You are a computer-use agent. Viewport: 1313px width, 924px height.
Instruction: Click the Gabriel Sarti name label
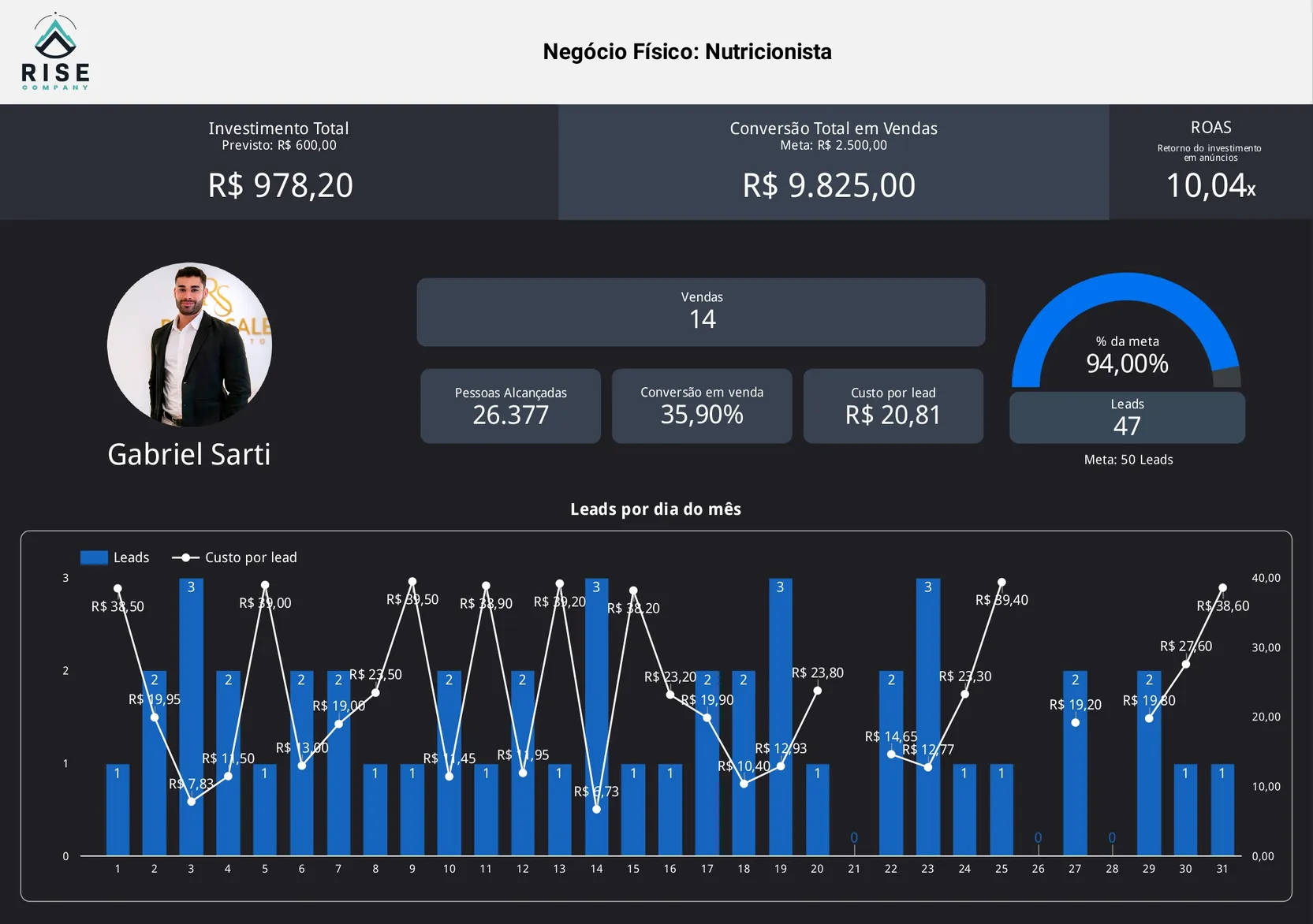(x=189, y=454)
